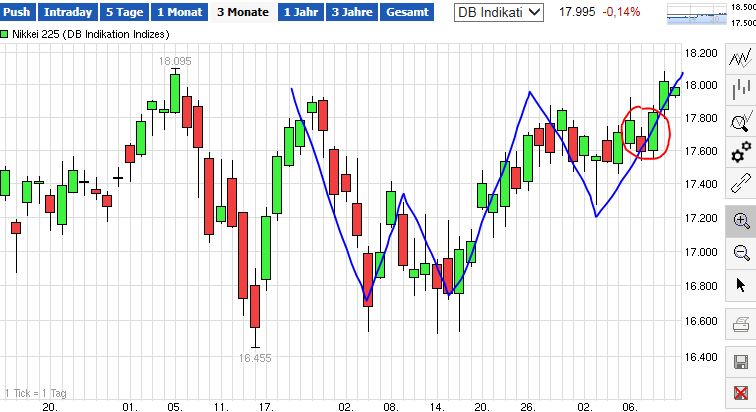Click the 16.455 low price label

(x=255, y=358)
